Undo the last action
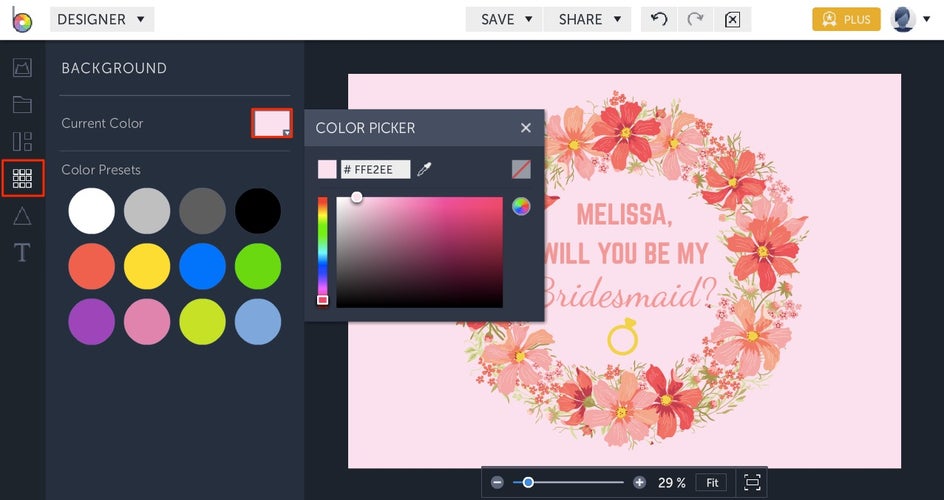The image size is (944, 500). [659, 19]
